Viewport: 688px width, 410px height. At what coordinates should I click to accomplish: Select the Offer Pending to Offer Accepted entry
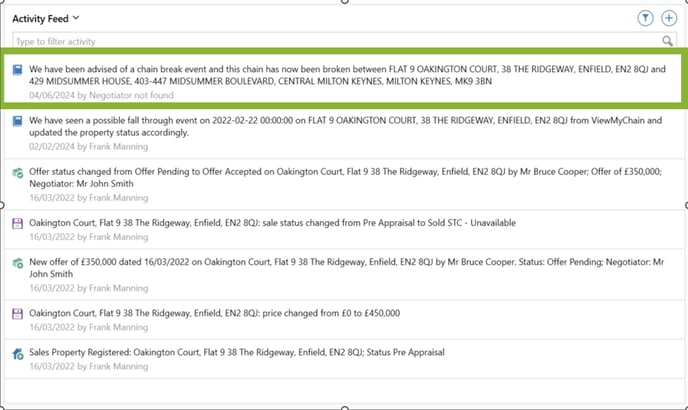[345, 177]
